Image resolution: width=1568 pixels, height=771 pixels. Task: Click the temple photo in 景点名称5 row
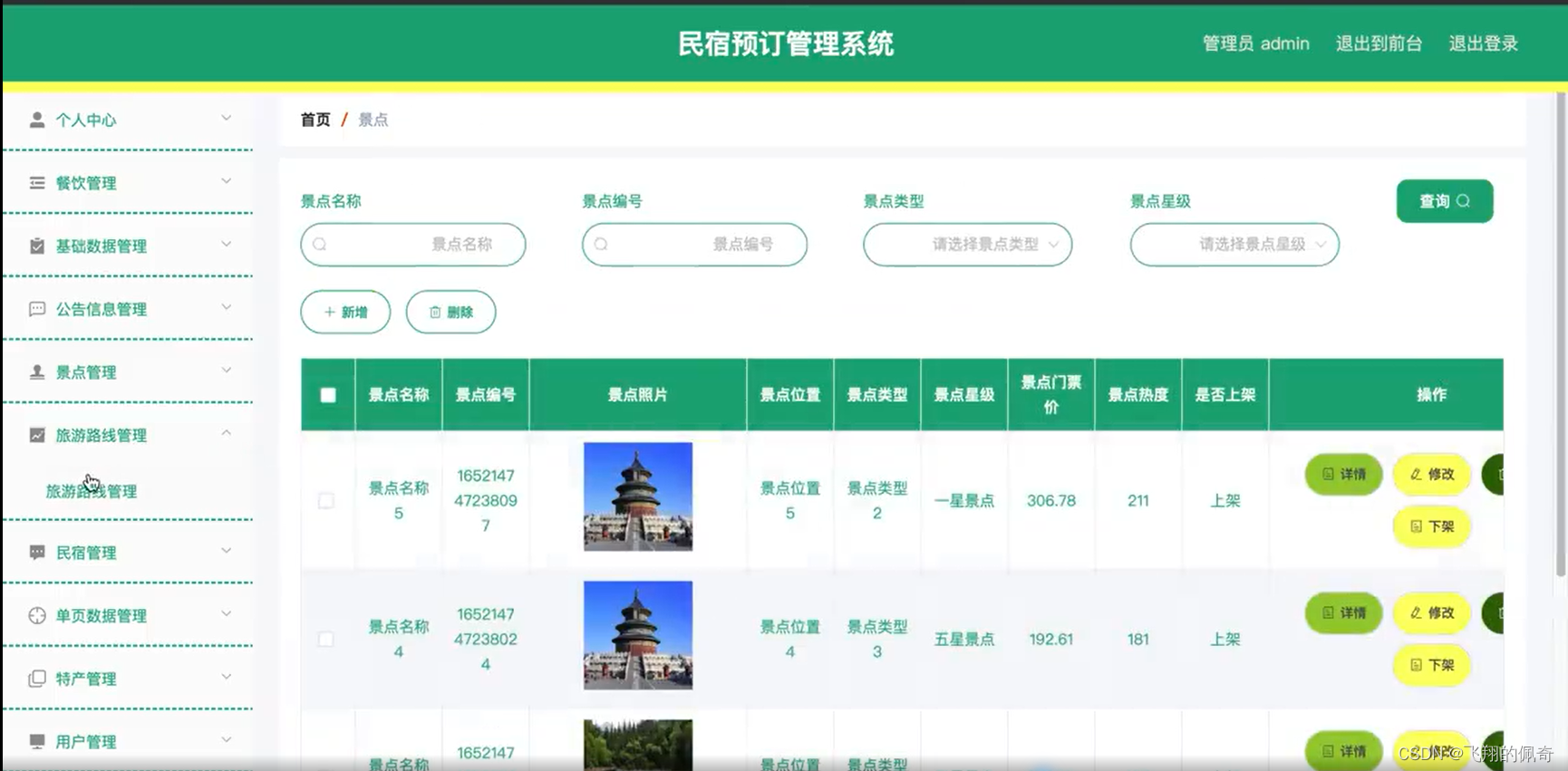click(638, 496)
